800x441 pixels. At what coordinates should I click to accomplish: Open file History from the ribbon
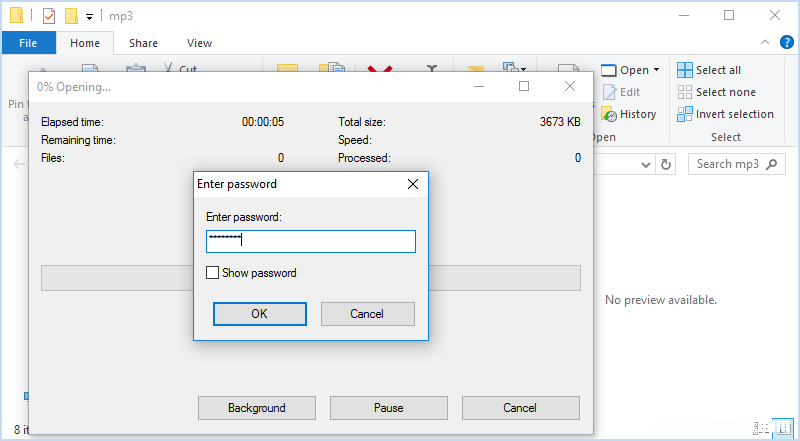(x=629, y=114)
